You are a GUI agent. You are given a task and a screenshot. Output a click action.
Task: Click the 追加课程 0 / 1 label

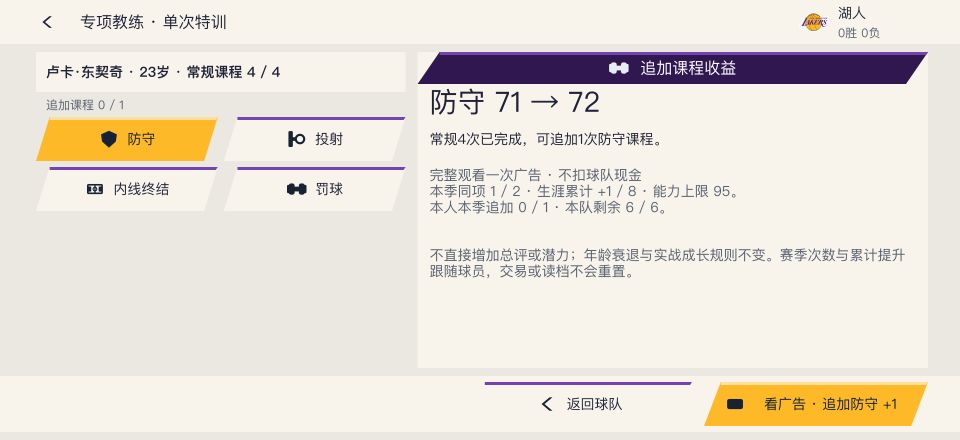click(x=85, y=105)
